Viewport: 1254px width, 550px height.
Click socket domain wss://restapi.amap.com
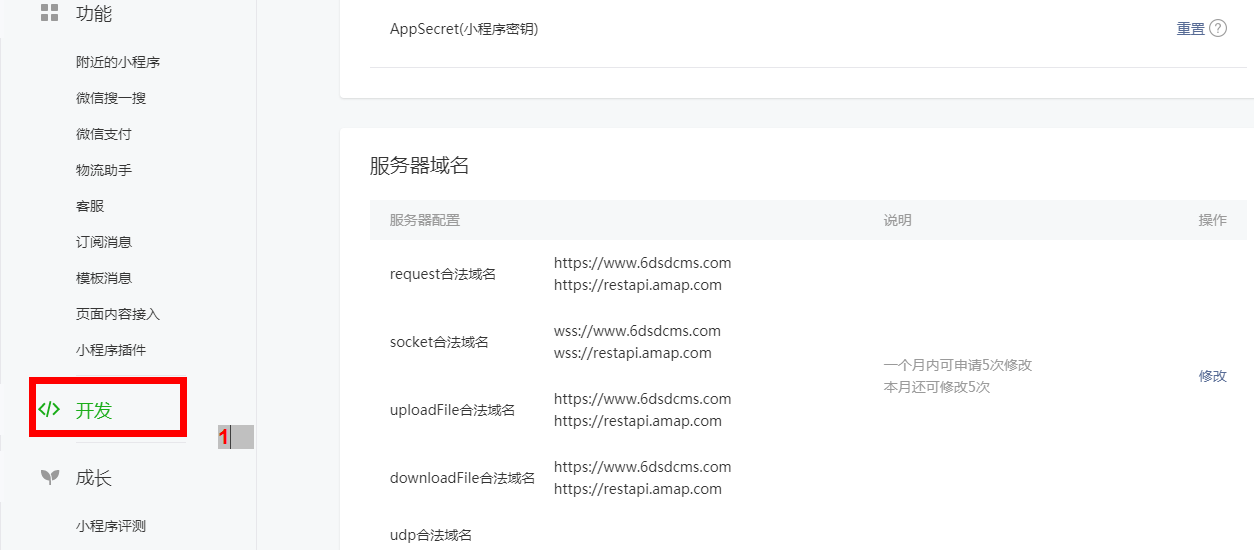[x=632, y=352]
